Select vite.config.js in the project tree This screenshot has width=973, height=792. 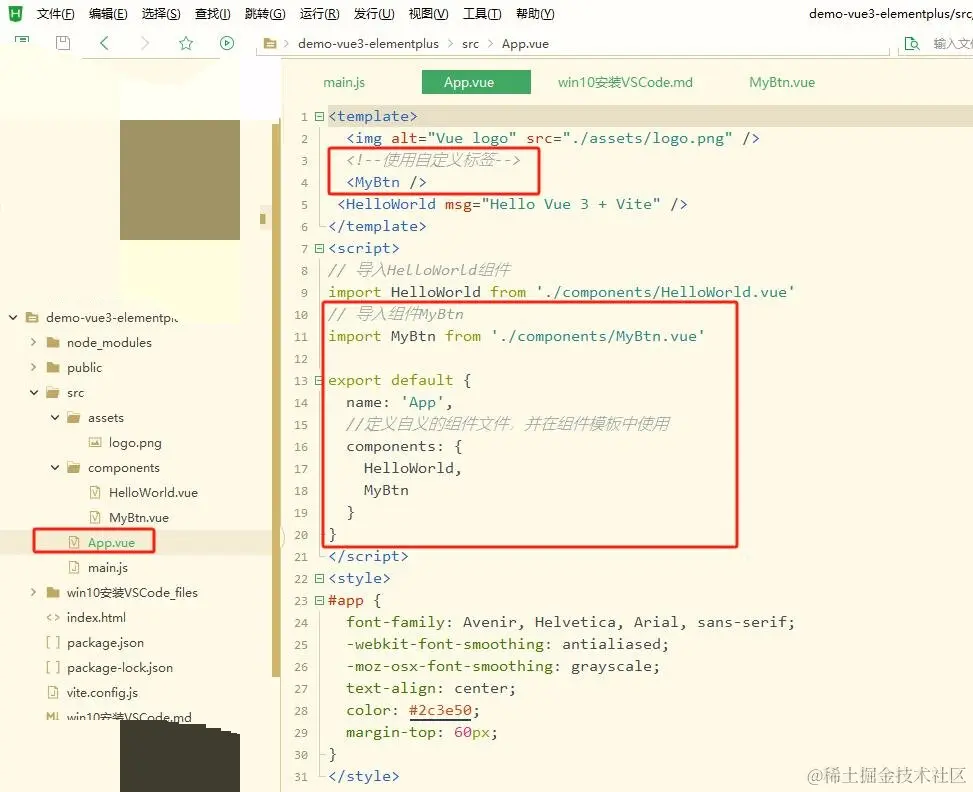point(102,692)
